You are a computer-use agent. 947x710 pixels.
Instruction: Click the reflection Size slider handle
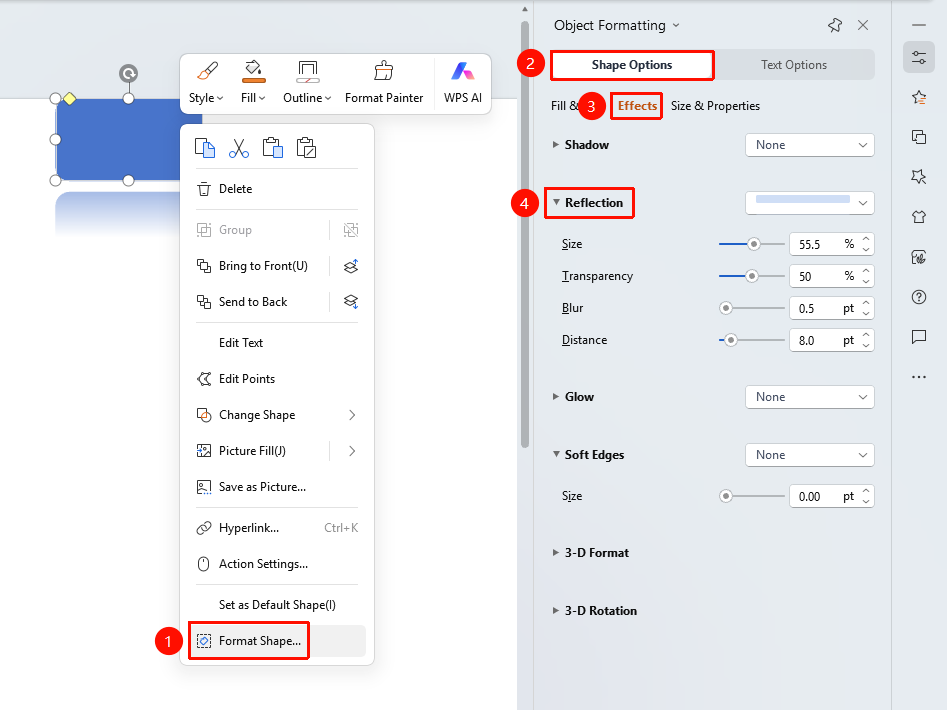click(753, 244)
